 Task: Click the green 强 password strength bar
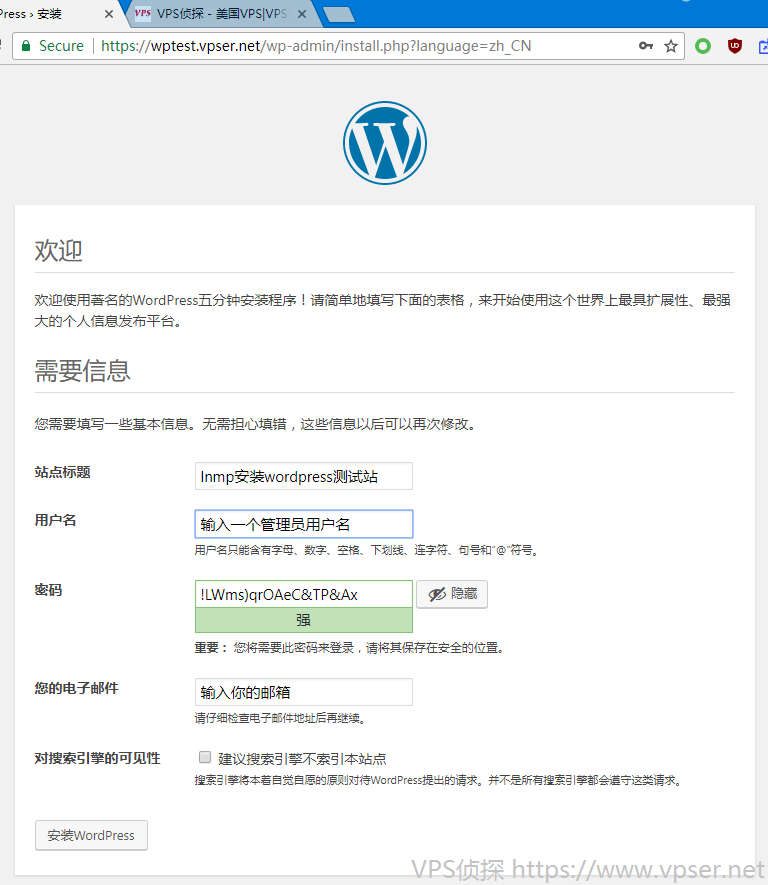coord(303,620)
